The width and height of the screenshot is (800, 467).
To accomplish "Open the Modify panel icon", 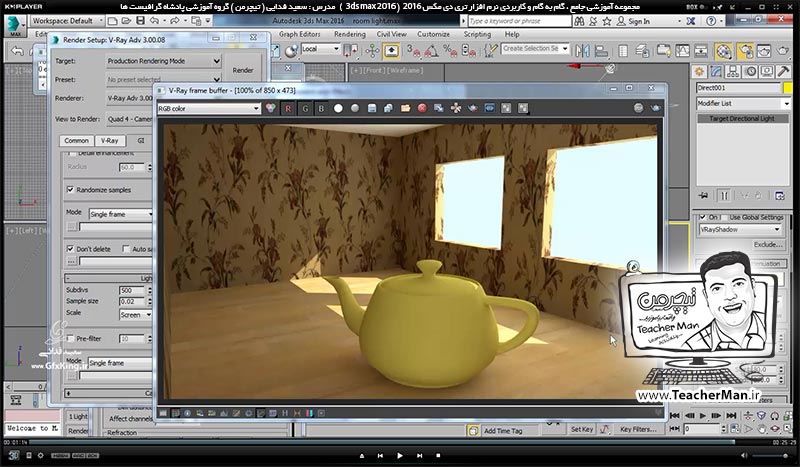I will (716, 71).
